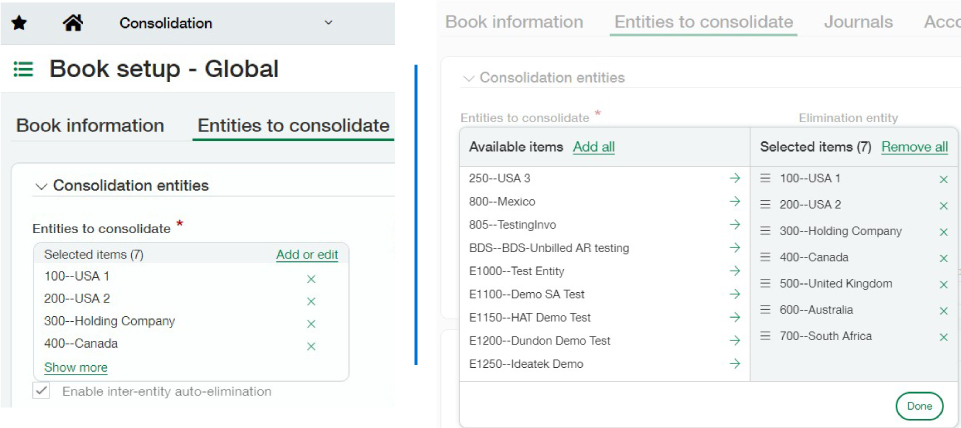Click the Done button
The image size is (961, 428).
918,406
